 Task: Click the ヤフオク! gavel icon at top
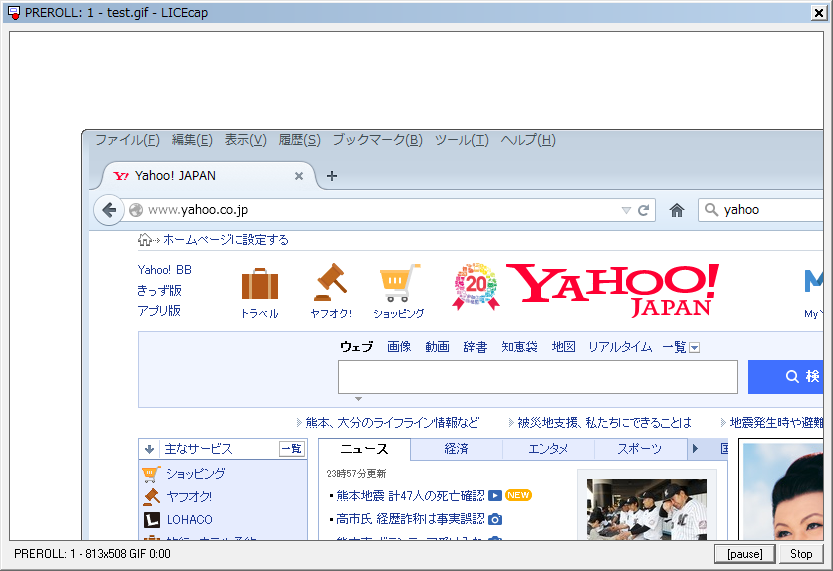[330, 282]
